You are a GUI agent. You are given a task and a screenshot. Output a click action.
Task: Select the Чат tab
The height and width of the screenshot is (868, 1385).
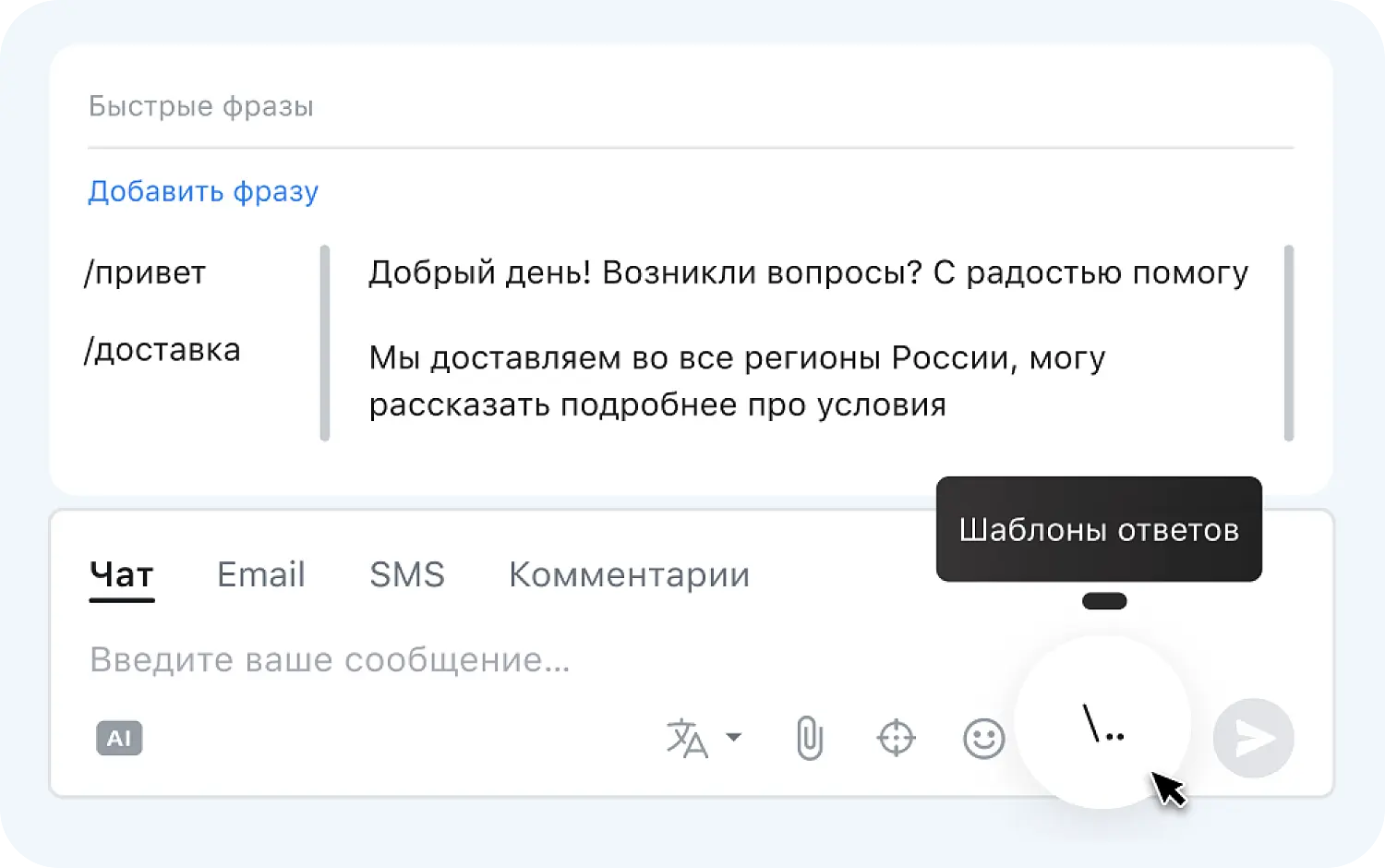121,573
